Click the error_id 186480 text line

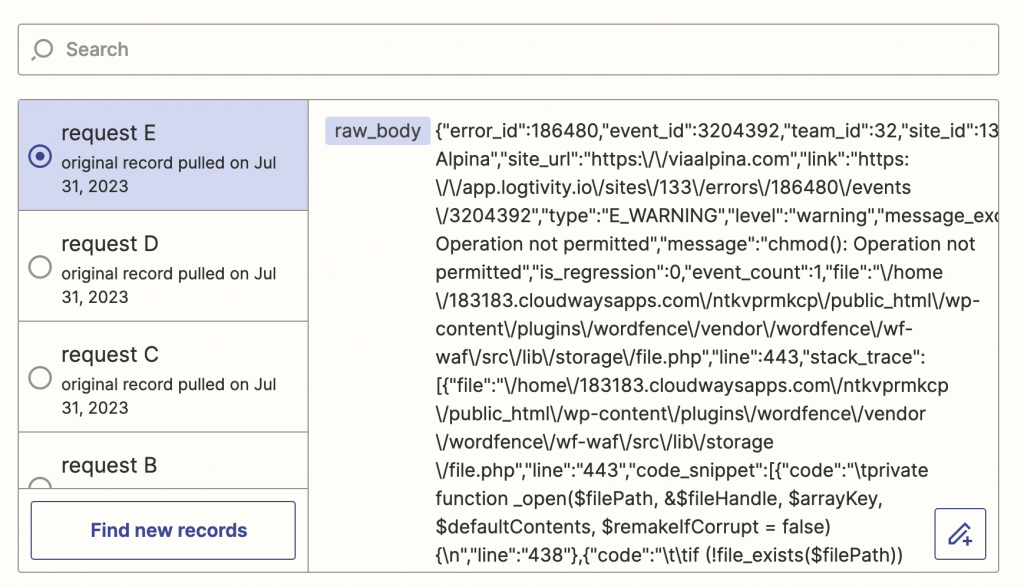716,131
